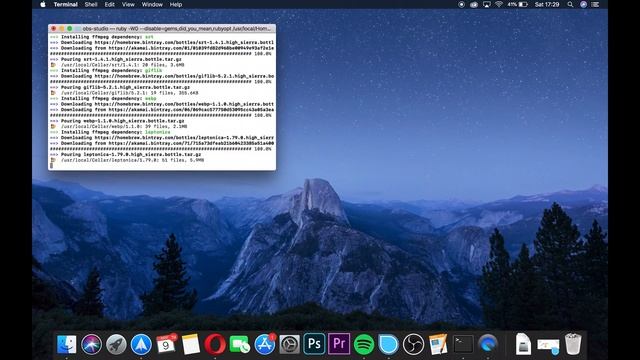Open Pages from the Dock
The width and height of the screenshot is (640, 360).
point(438,344)
